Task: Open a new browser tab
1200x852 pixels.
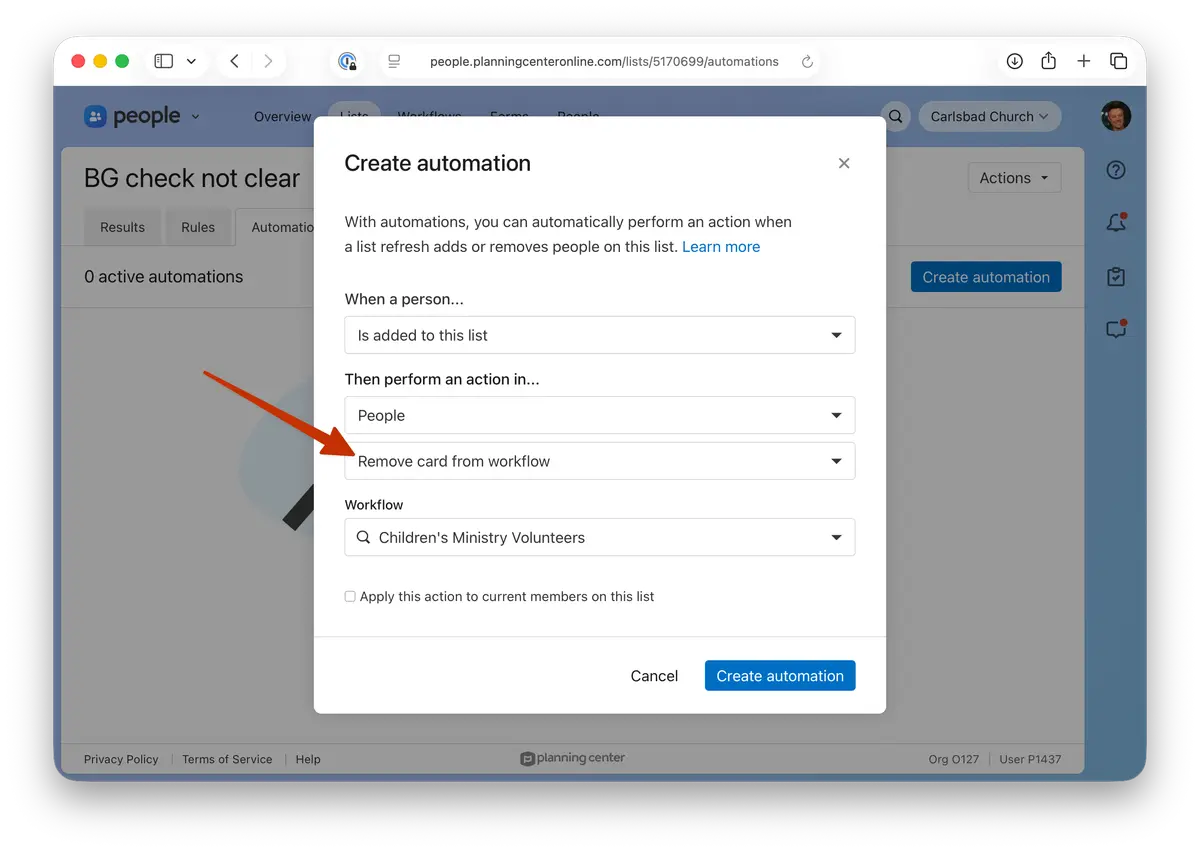Action: 1083,61
